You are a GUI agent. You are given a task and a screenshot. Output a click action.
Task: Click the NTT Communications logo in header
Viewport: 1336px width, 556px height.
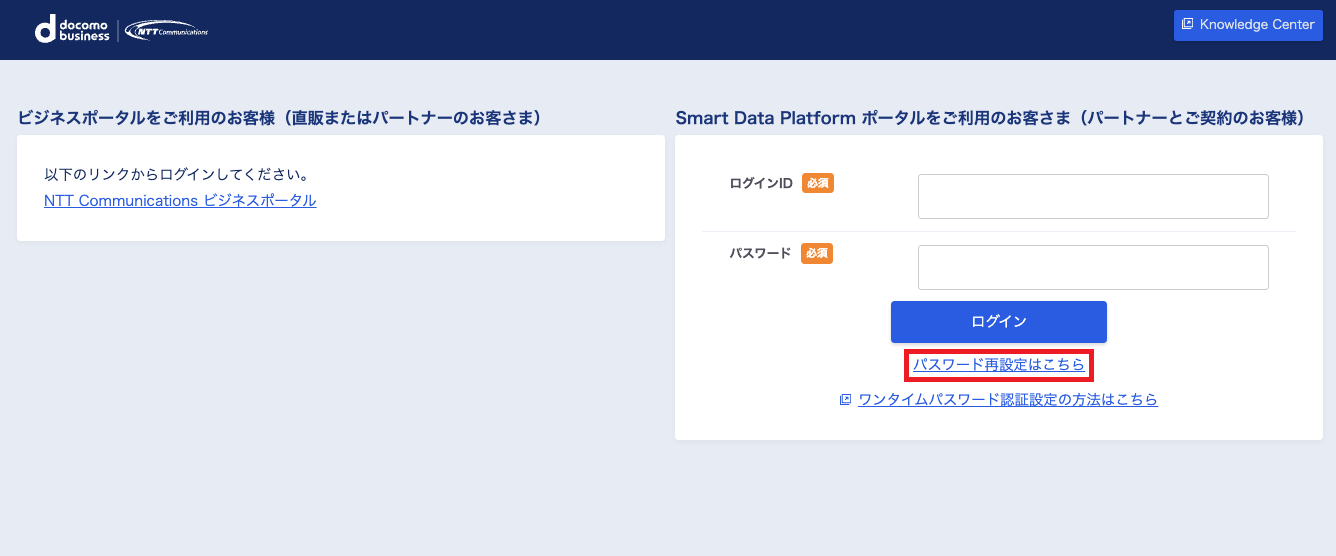pos(166,31)
